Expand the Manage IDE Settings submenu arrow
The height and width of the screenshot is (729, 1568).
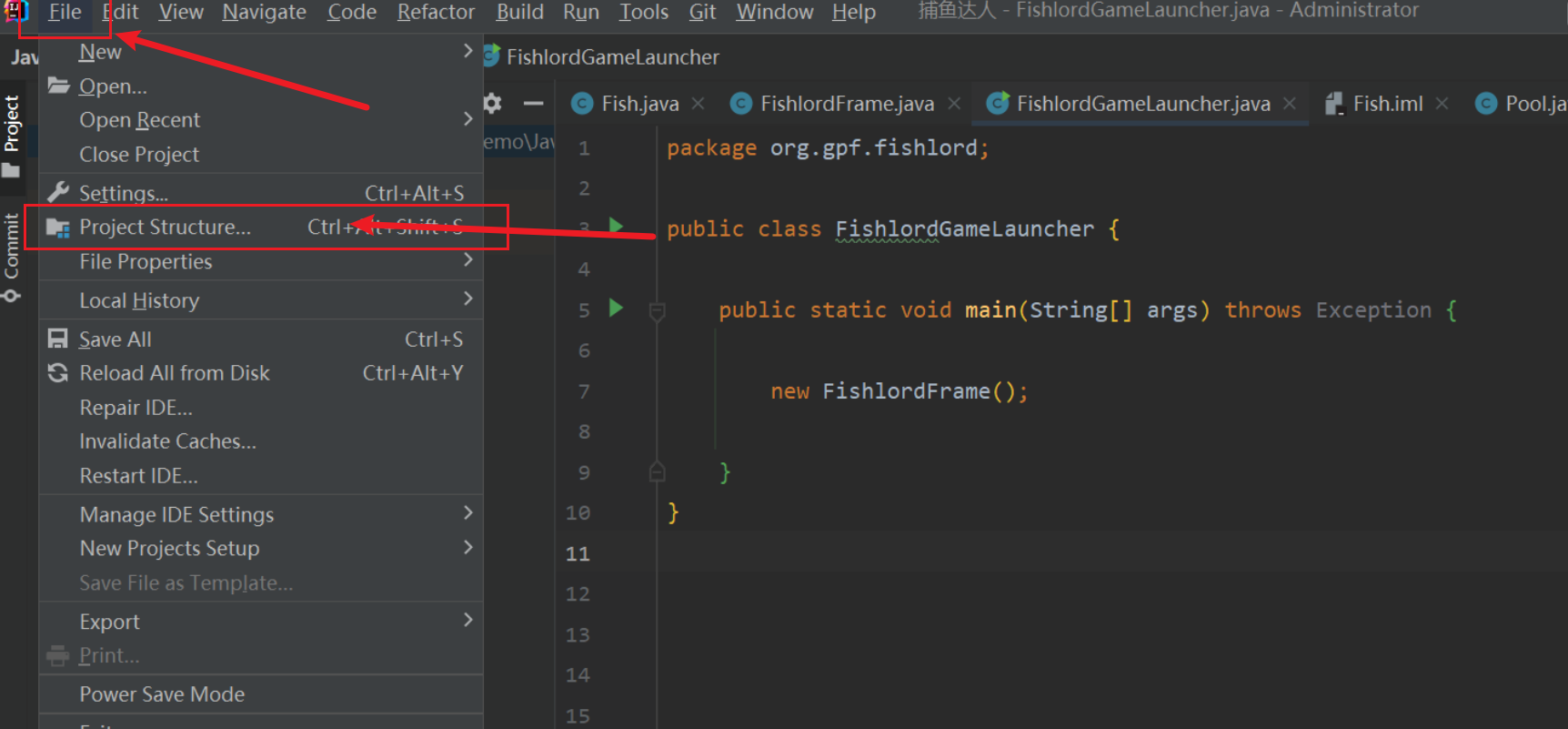click(x=467, y=513)
